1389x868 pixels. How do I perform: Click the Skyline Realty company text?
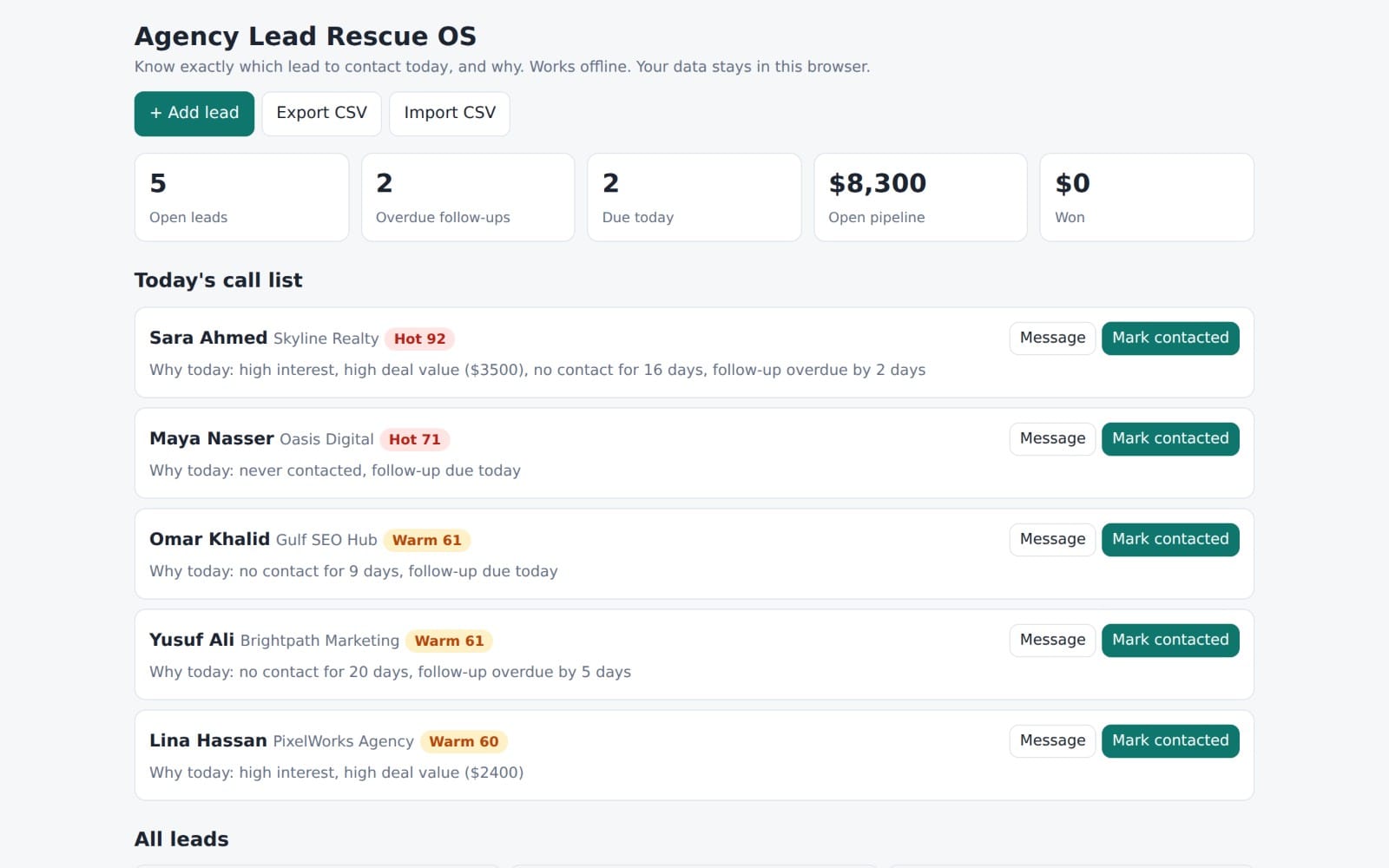click(326, 339)
